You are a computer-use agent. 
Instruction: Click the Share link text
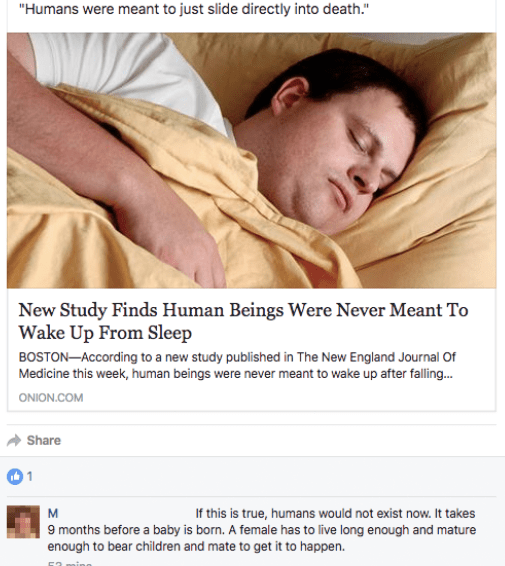pos(44,440)
